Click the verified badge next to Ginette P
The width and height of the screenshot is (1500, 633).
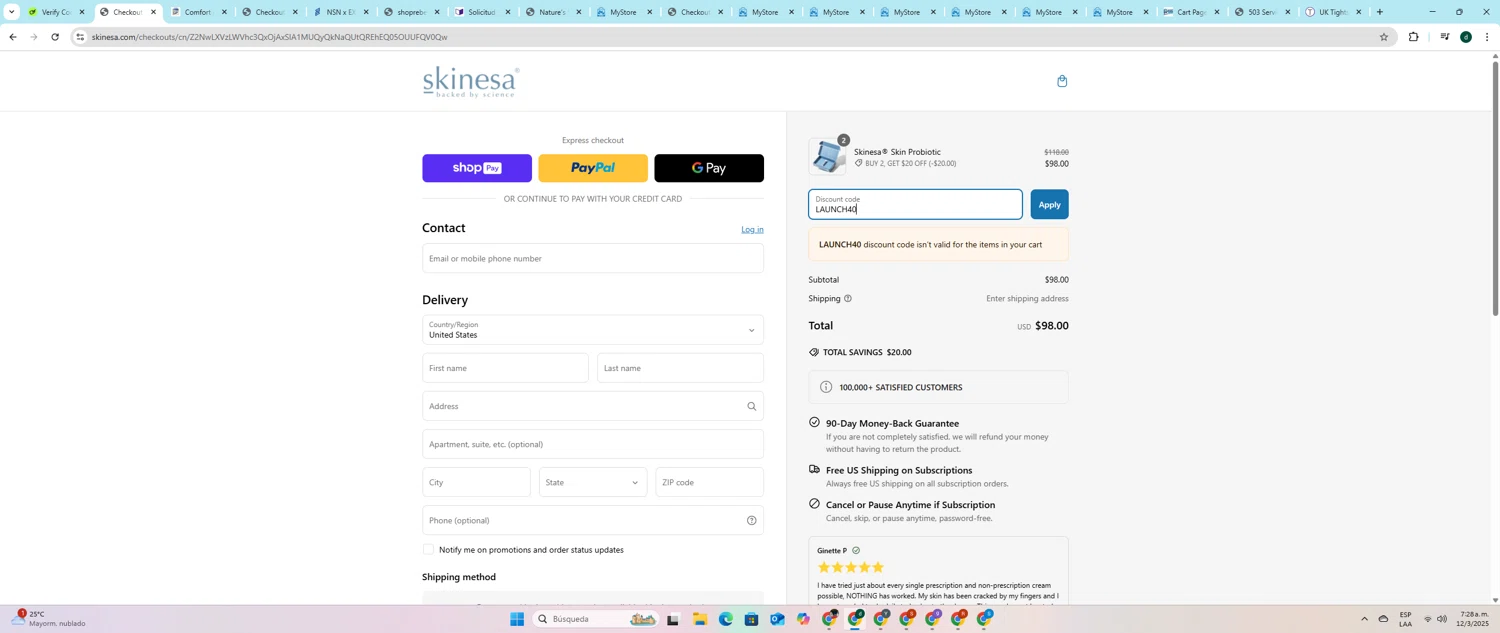coord(856,550)
